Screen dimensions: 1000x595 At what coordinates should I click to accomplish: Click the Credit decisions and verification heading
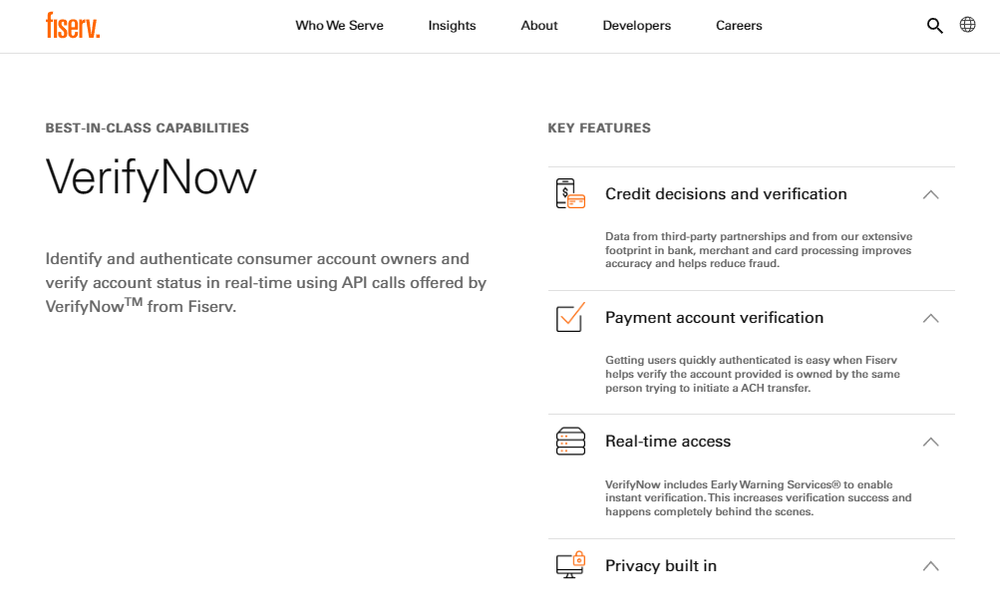726,194
